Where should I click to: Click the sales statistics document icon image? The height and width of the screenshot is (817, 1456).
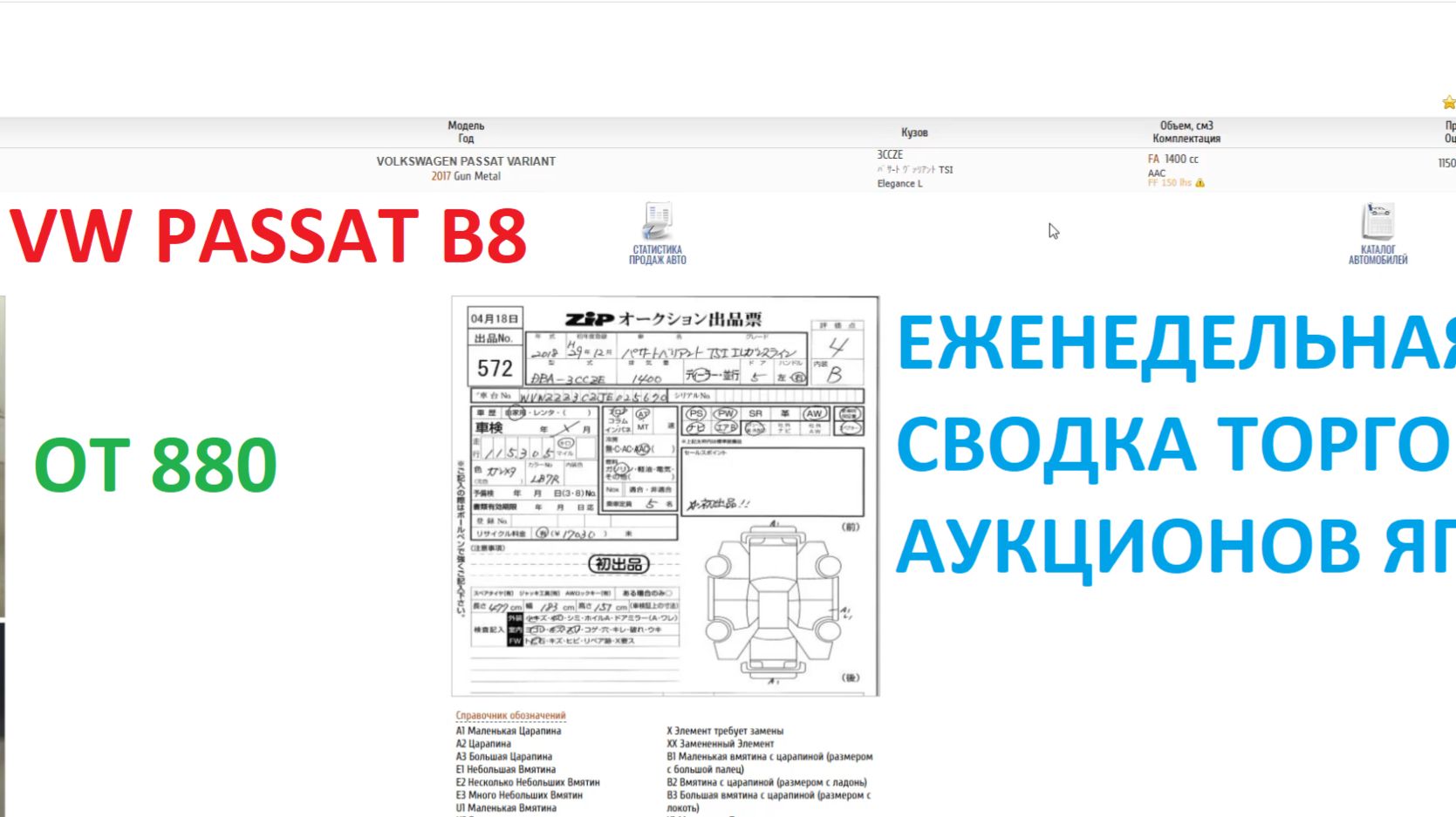coord(658,218)
